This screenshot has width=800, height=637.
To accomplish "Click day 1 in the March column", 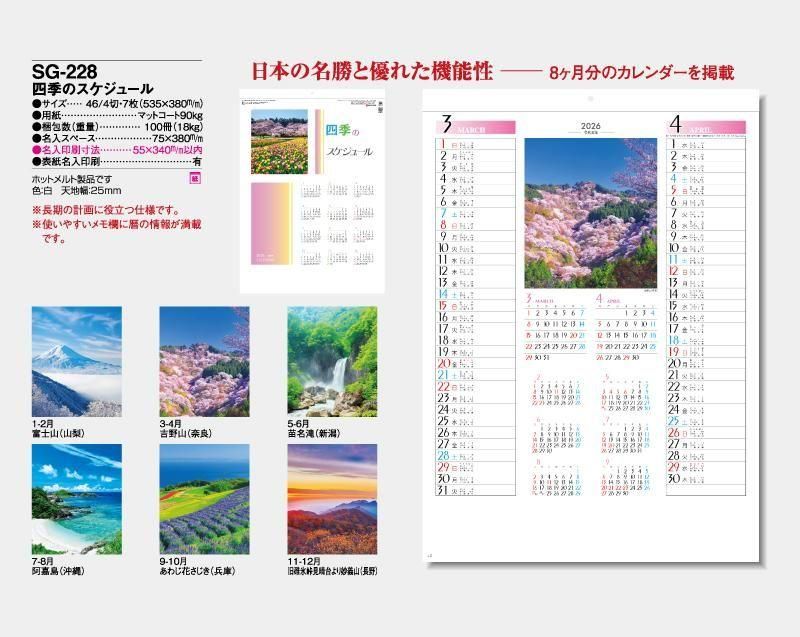I will (476, 144).
